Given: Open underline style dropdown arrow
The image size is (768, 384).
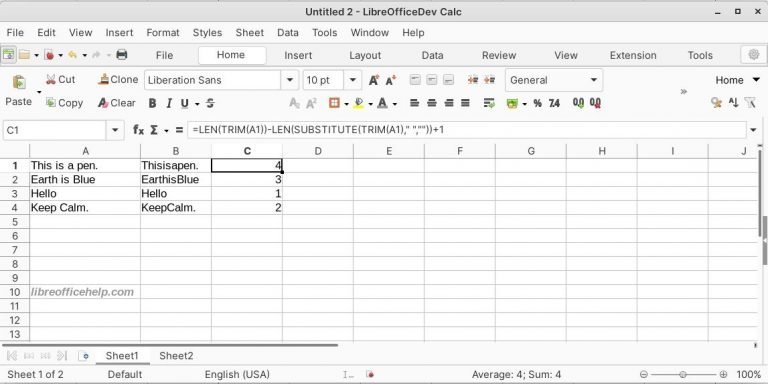Looking at the screenshot, I should click(x=197, y=104).
